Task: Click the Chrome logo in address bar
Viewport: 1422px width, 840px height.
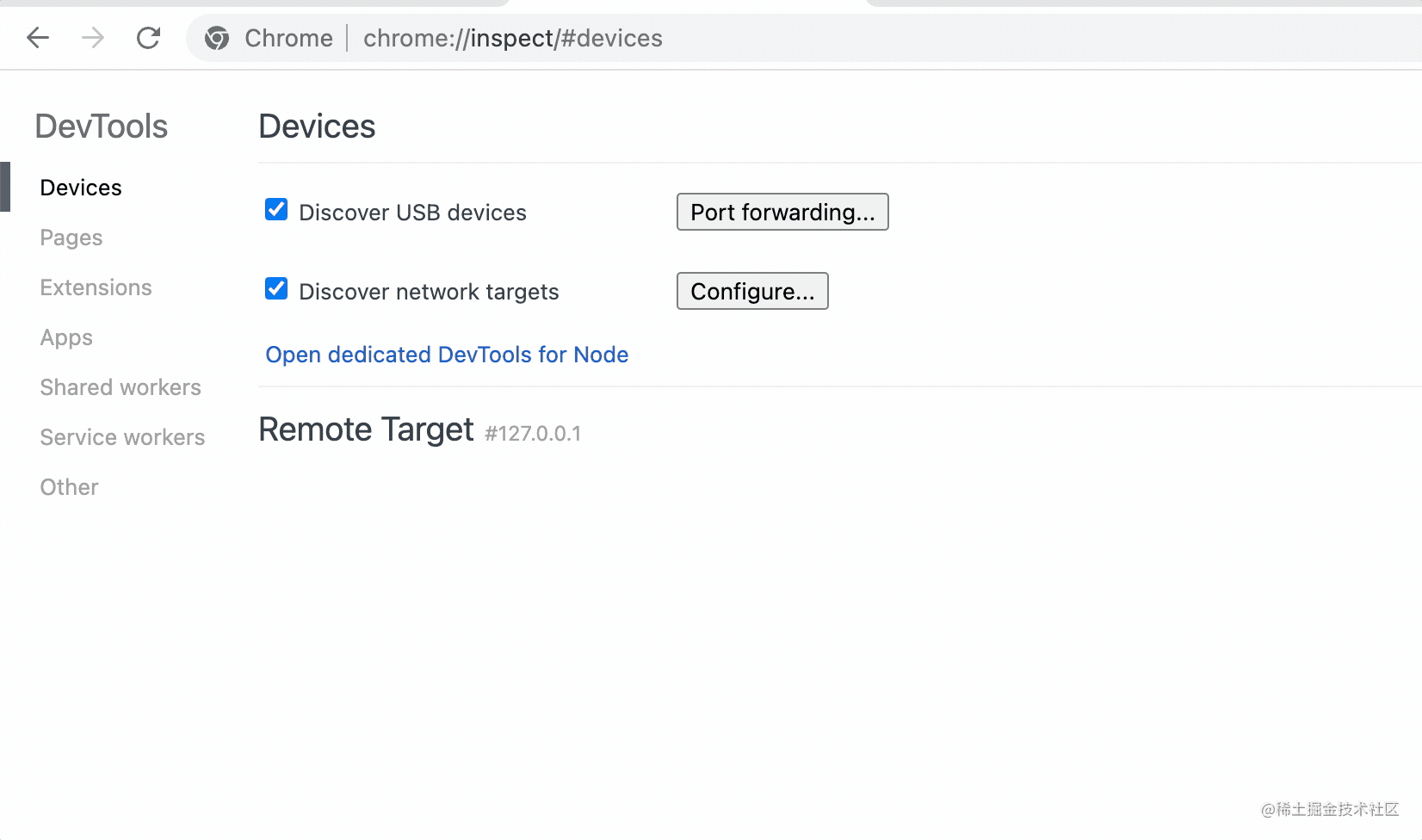Action: 217,38
